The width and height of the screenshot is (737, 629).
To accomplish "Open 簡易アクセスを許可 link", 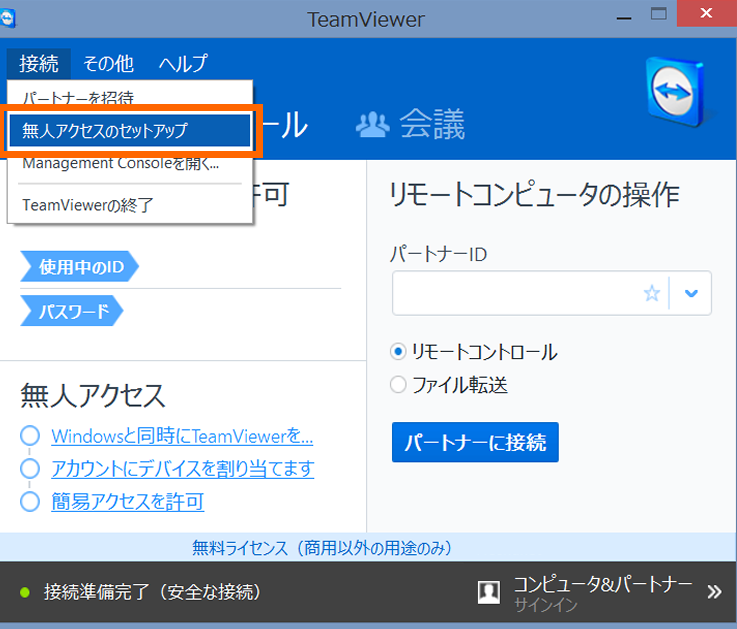I will (128, 502).
